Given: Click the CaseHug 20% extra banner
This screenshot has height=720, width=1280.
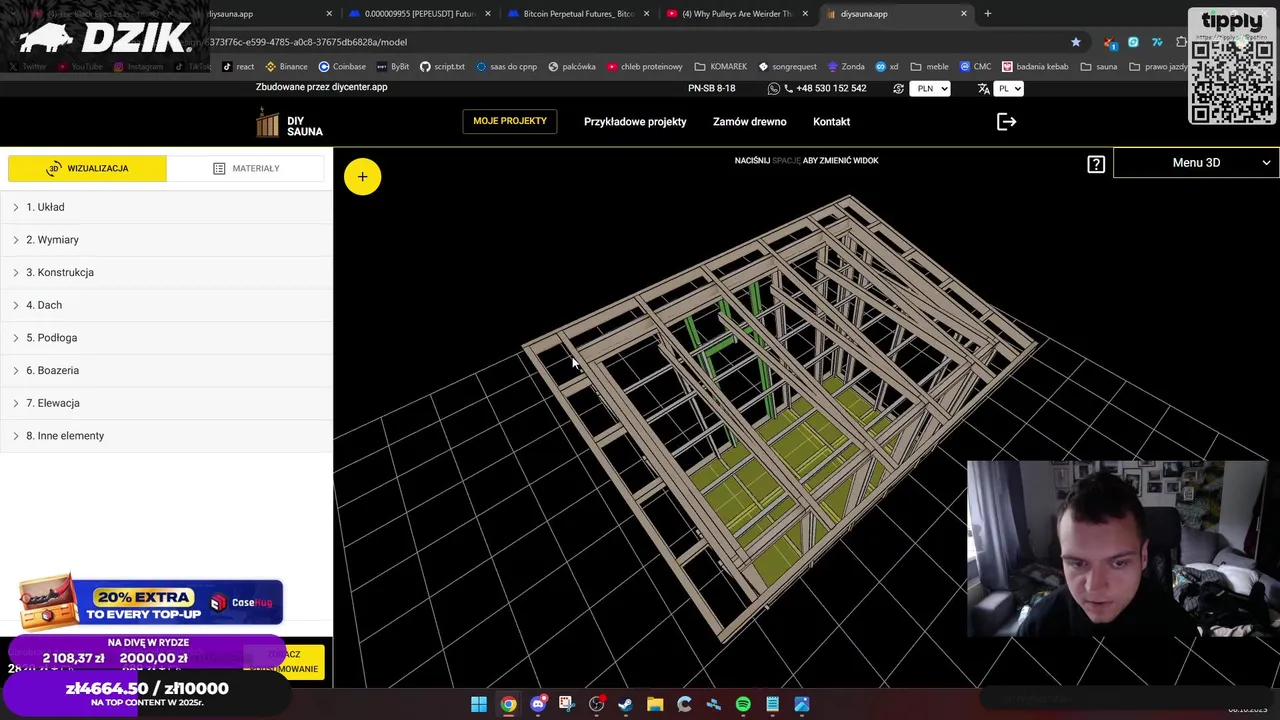Looking at the screenshot, I should tap(151, 601).
